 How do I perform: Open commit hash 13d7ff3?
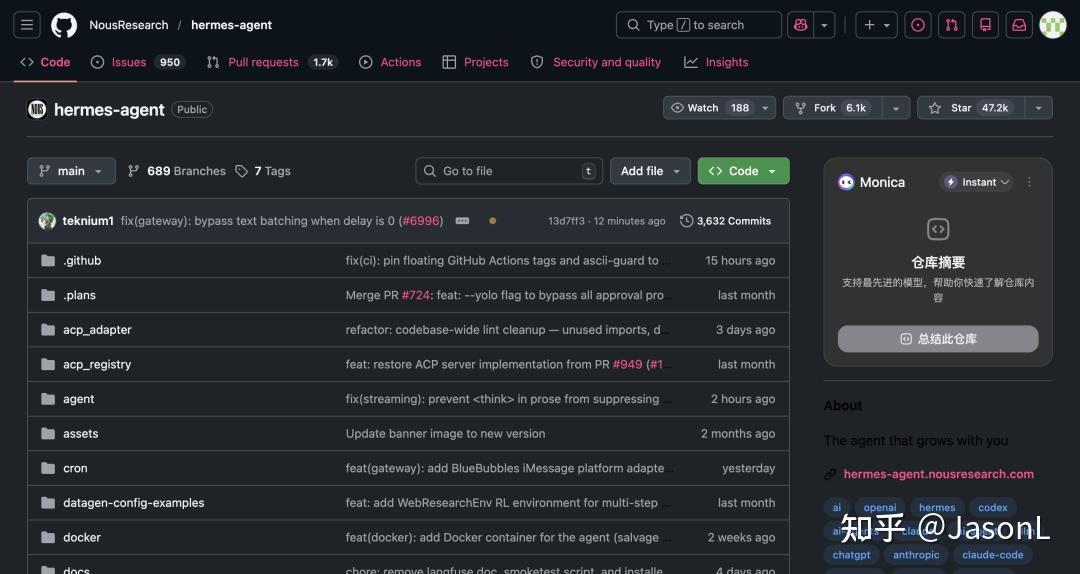[x=566, y=221]
